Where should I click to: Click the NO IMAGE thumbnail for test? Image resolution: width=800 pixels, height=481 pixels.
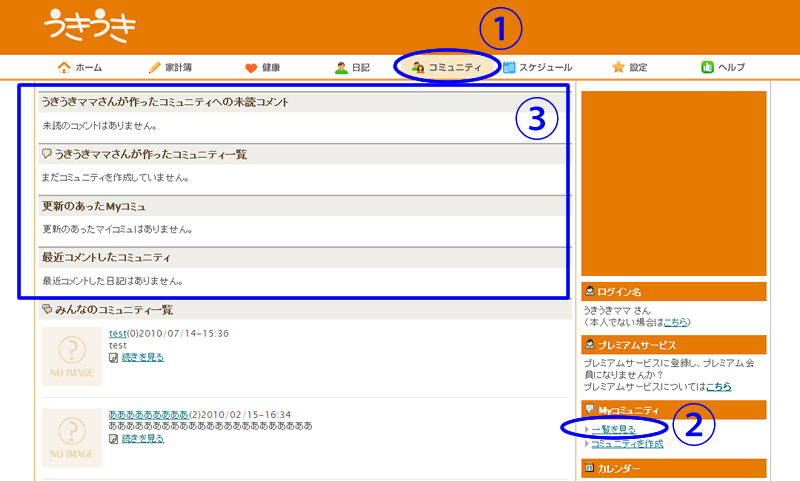(x=72, y=356)
